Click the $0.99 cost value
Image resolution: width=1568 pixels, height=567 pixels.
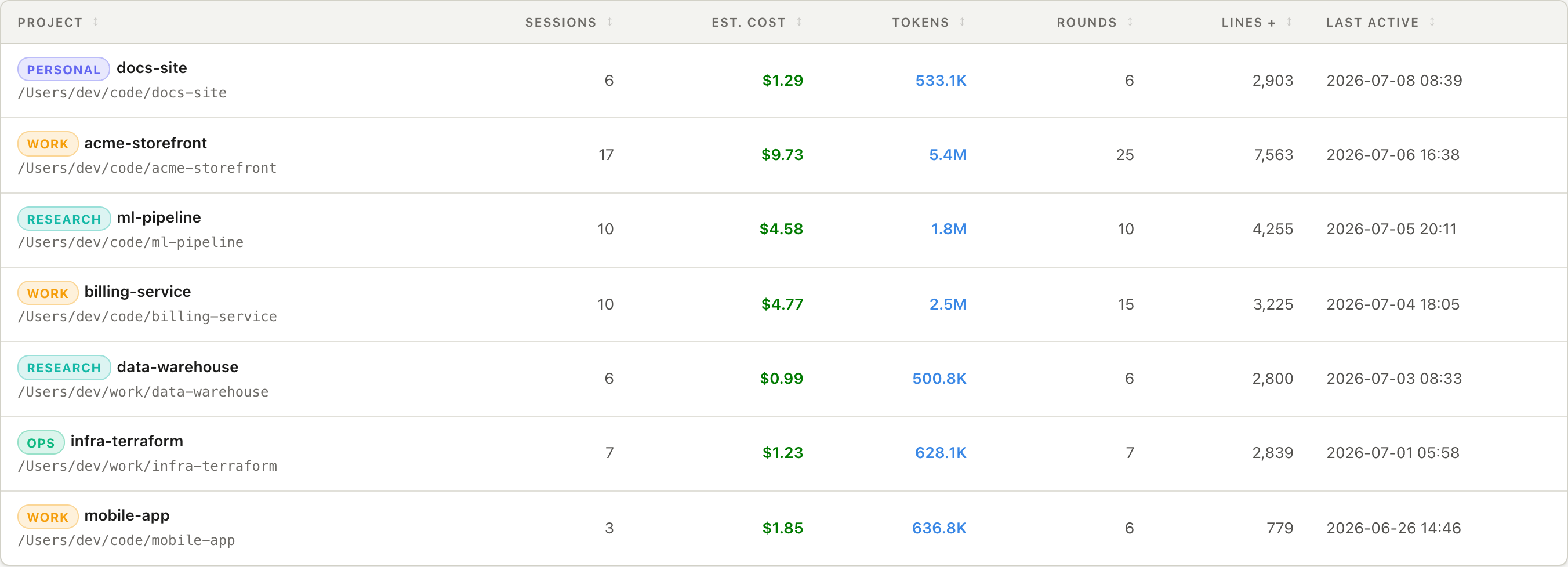782,379
